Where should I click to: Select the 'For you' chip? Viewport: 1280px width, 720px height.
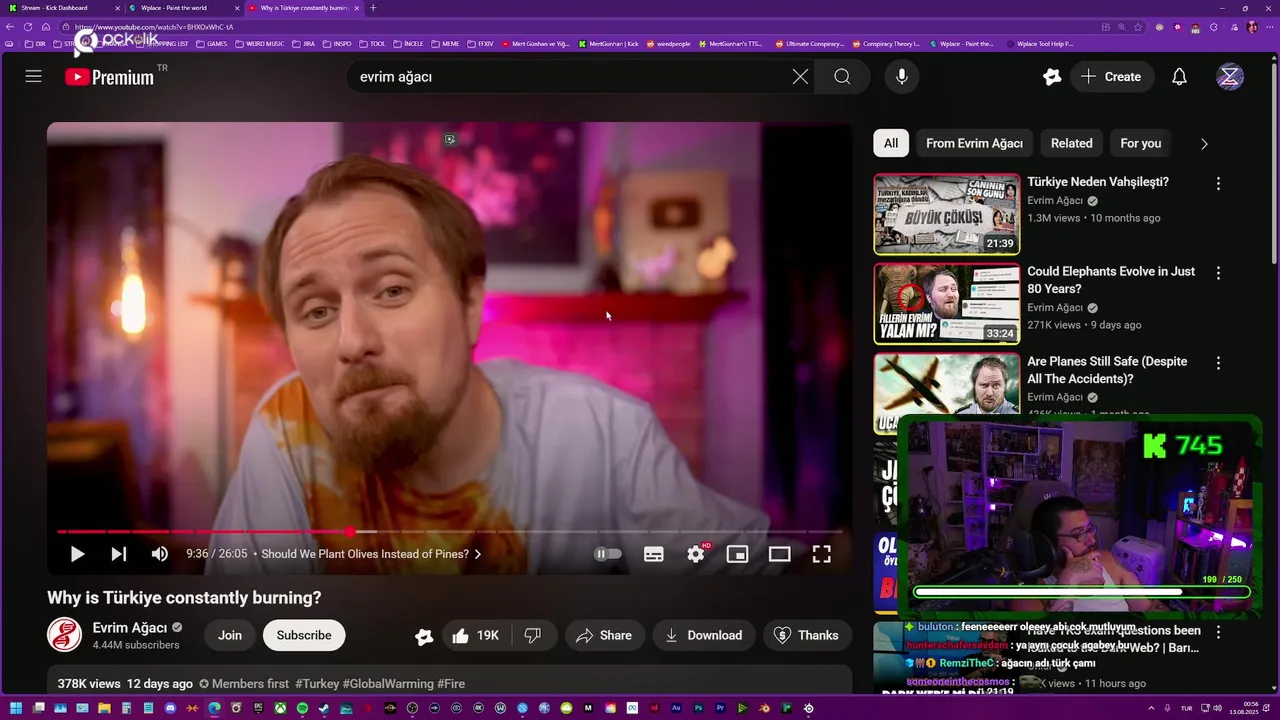coord(1140,143)
